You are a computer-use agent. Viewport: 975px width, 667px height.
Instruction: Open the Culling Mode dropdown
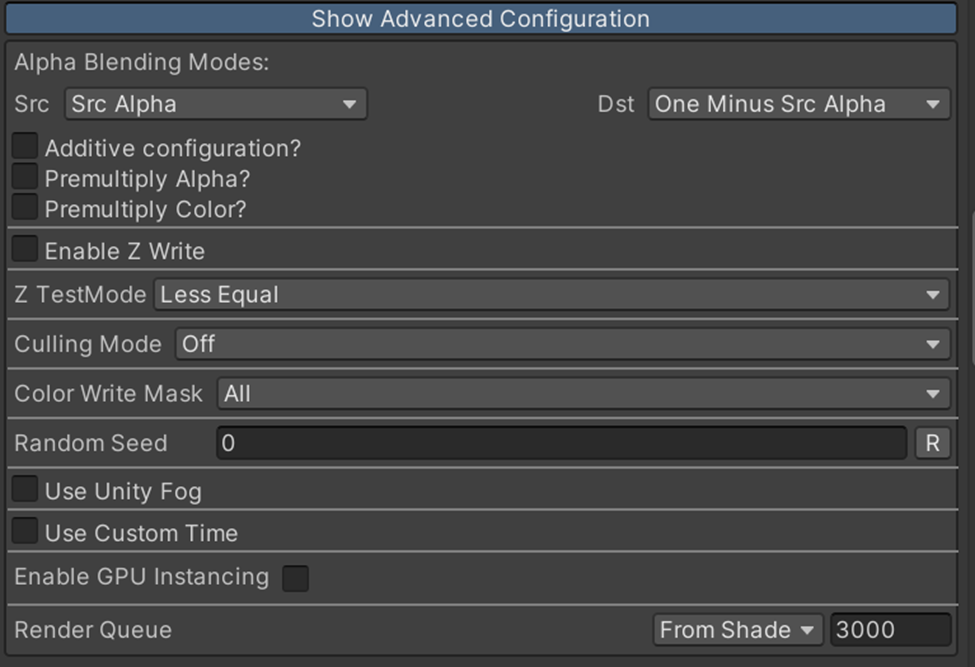pos(563,344)
